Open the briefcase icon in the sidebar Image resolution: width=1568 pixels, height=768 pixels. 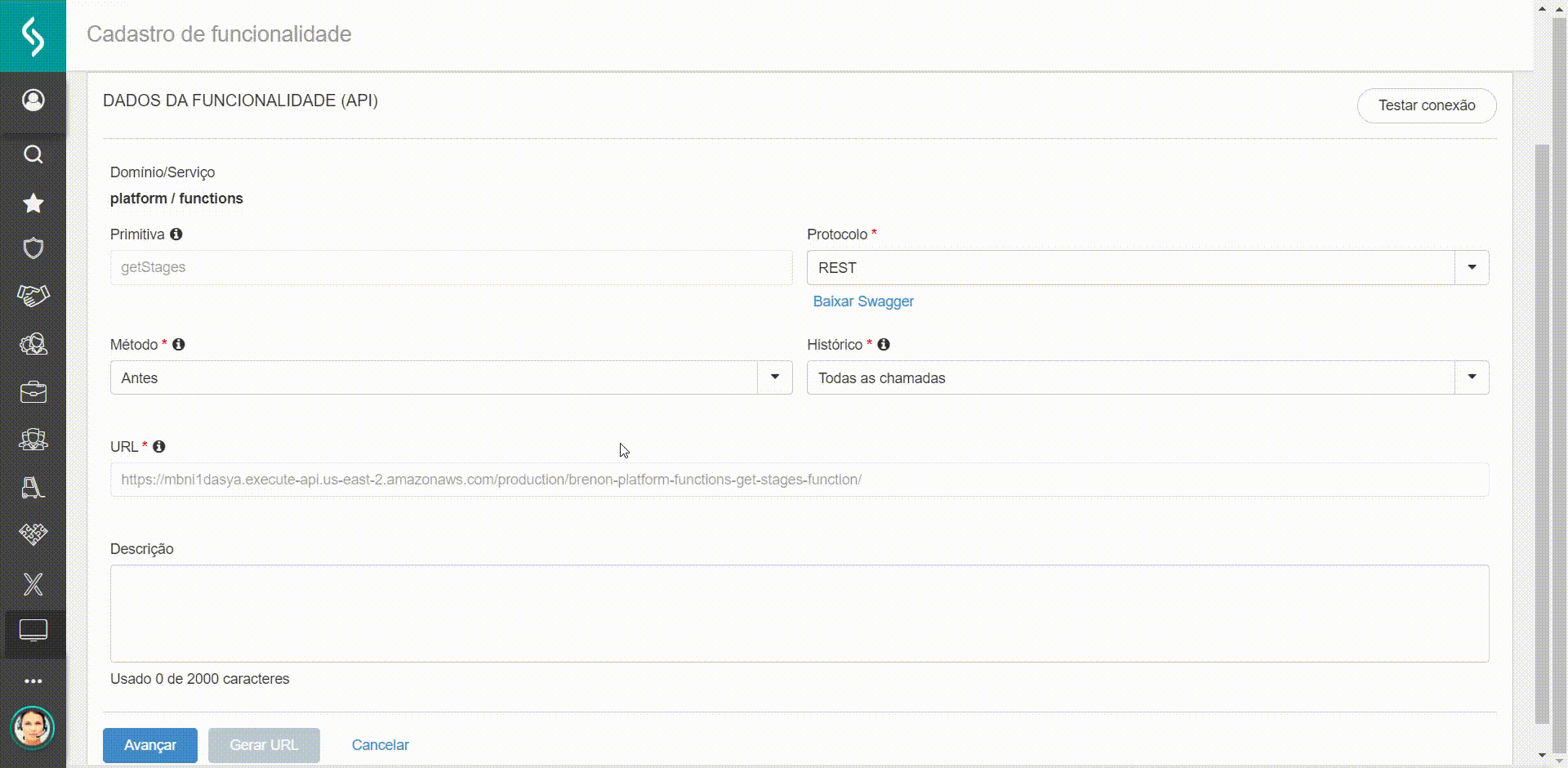pos(33,392)
